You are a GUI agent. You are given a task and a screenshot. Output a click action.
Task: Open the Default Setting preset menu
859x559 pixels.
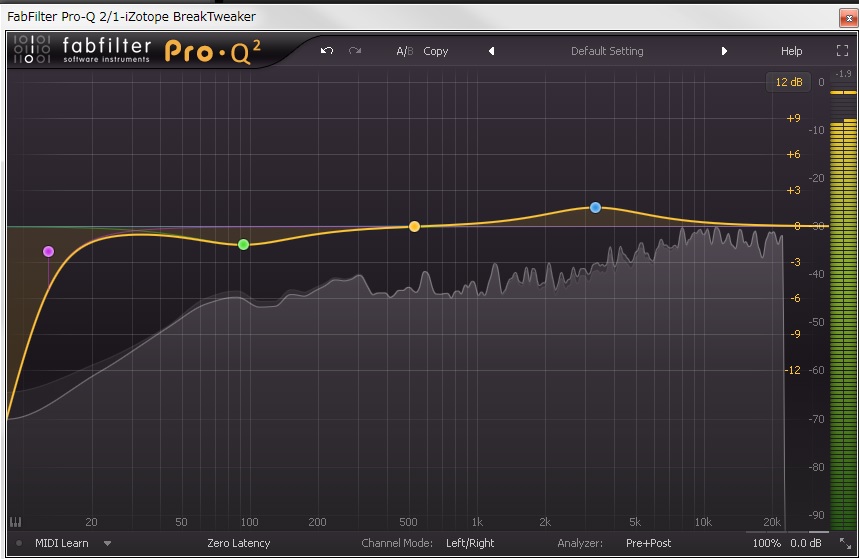pyautogui.click(x=607, y=51)
